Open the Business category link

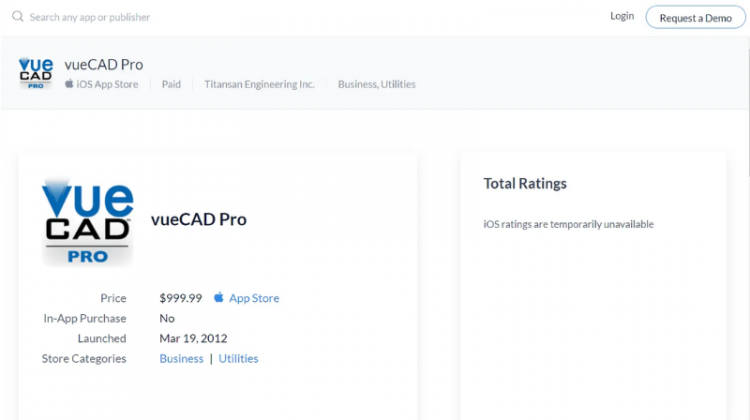[181, 358]
